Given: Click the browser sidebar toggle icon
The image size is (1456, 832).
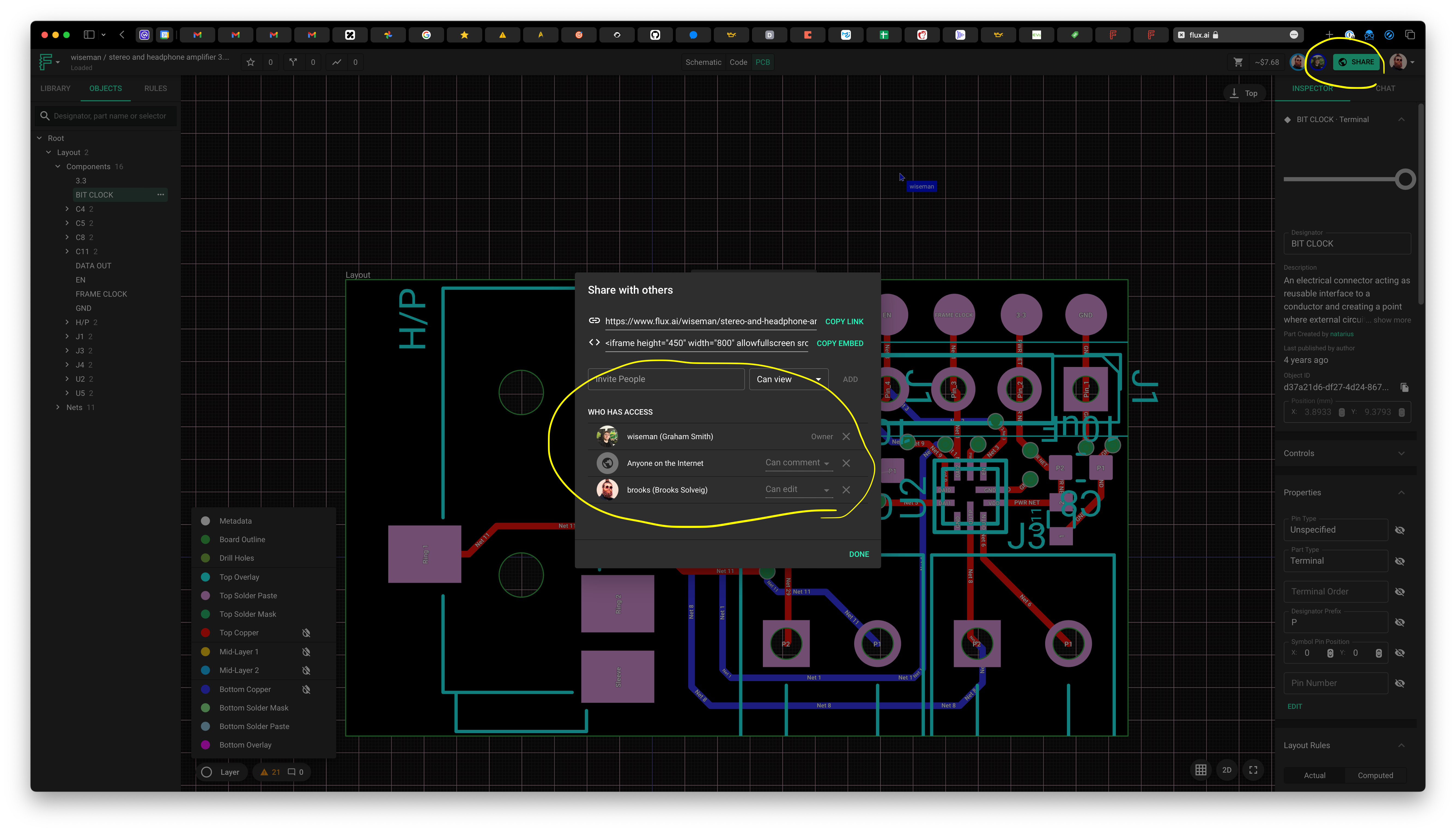Looking at the screenshot, I should pos(89,35).
